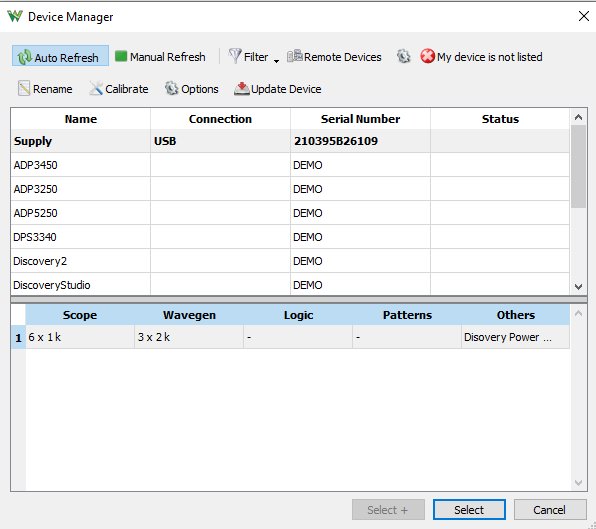Toggle Auto Refresh mode

coord(60,56)
